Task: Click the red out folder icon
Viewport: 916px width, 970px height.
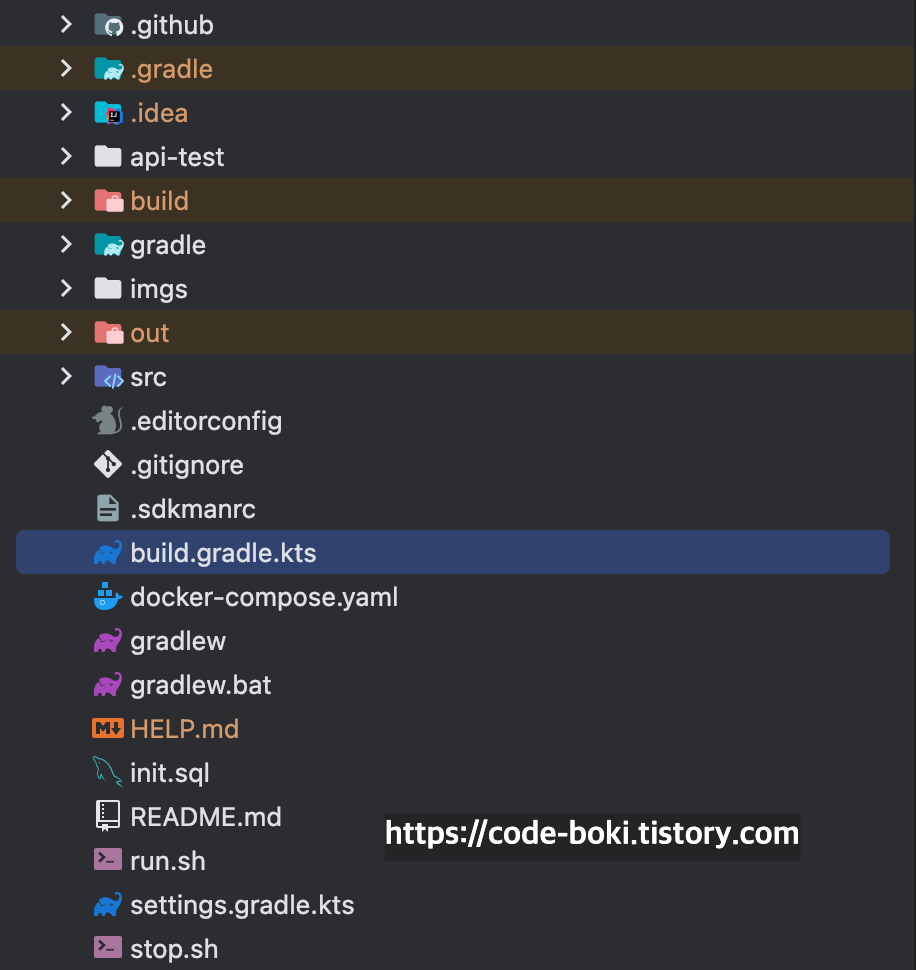Action: click(x=108, y=333)
